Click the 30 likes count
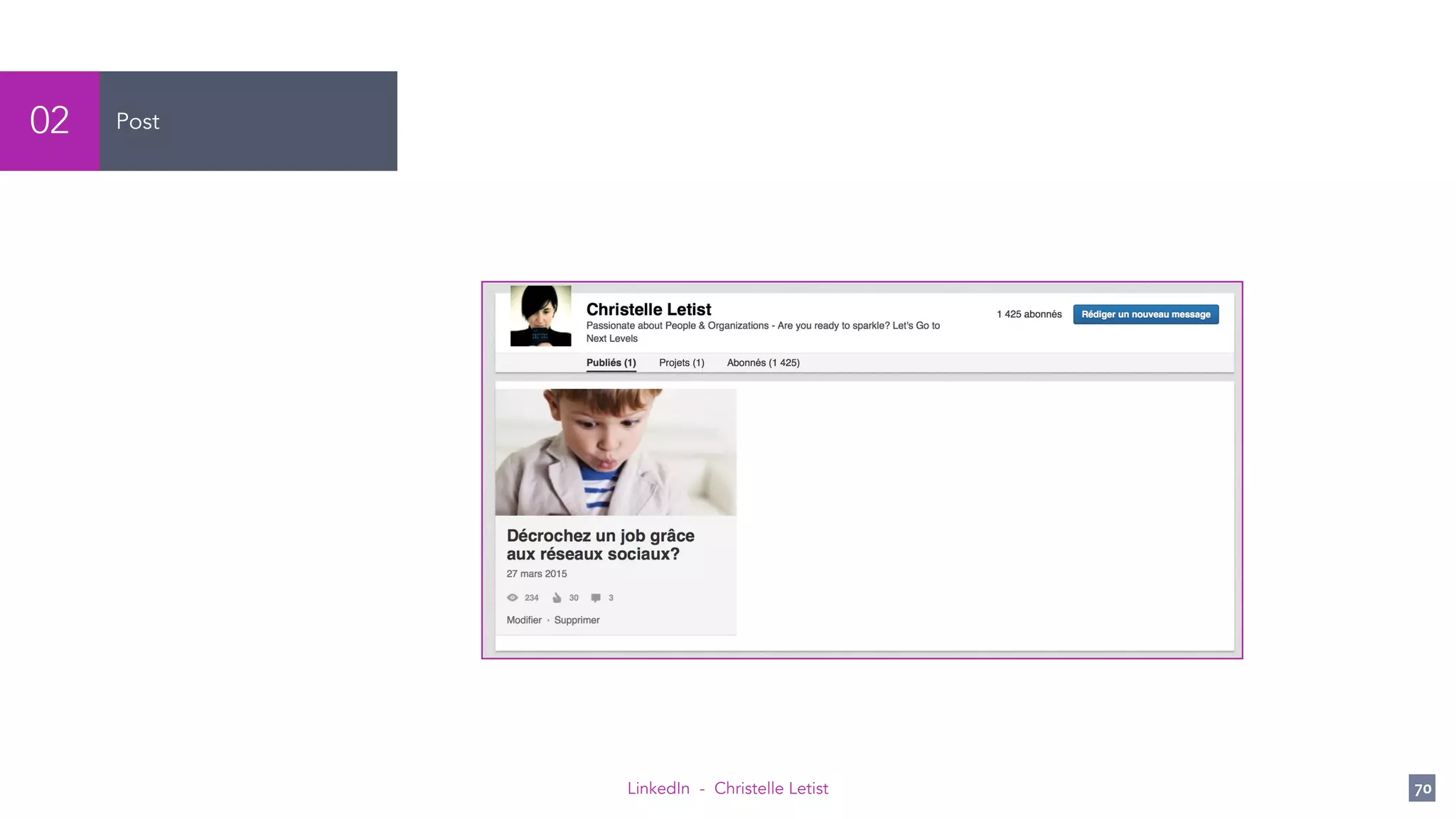 574,598
